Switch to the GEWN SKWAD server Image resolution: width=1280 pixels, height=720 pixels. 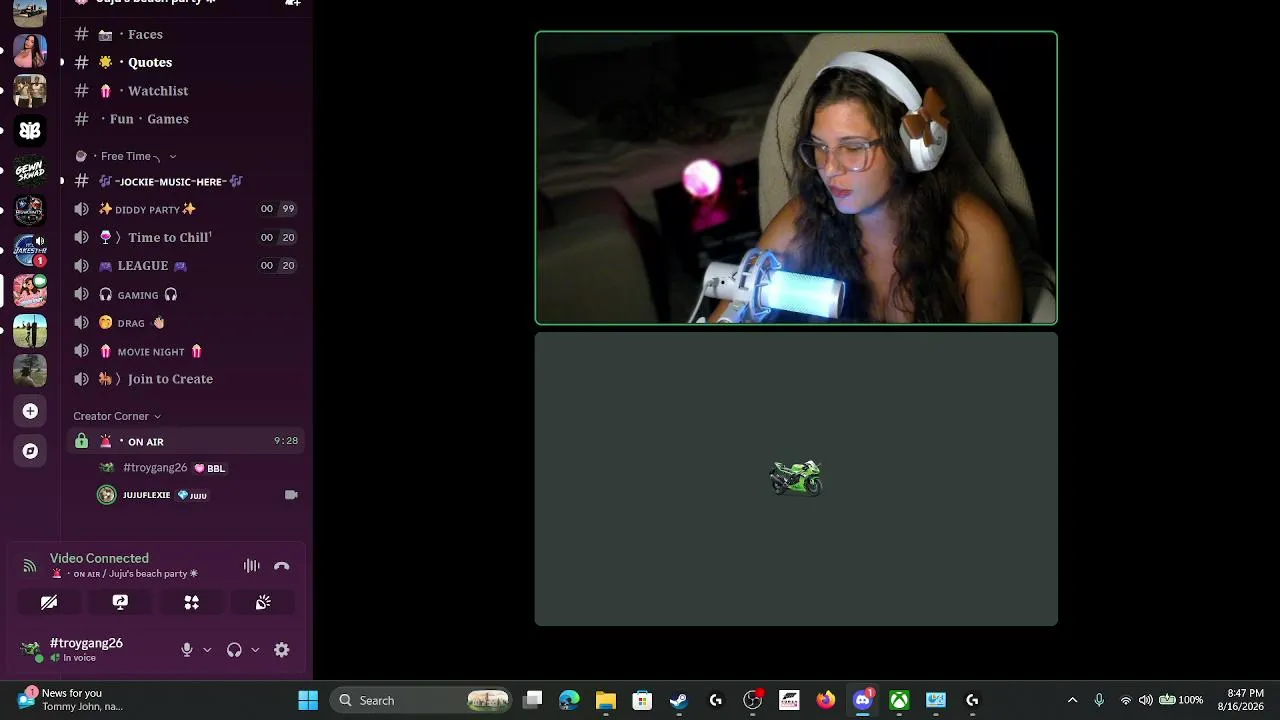tap(30, 171)
